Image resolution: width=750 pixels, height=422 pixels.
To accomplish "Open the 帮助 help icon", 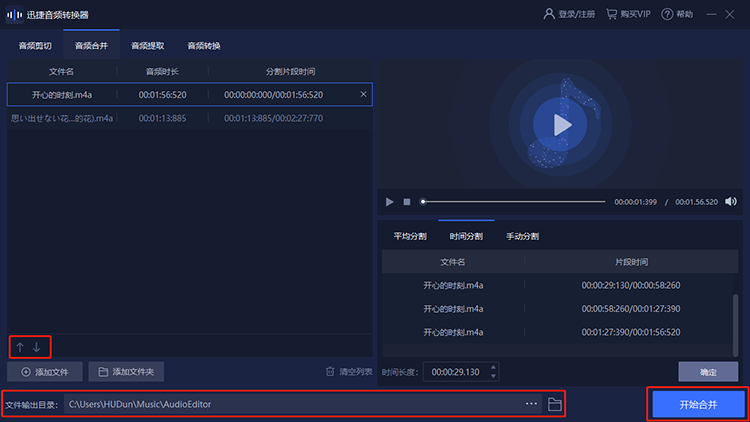I will [x=667, y=14].
